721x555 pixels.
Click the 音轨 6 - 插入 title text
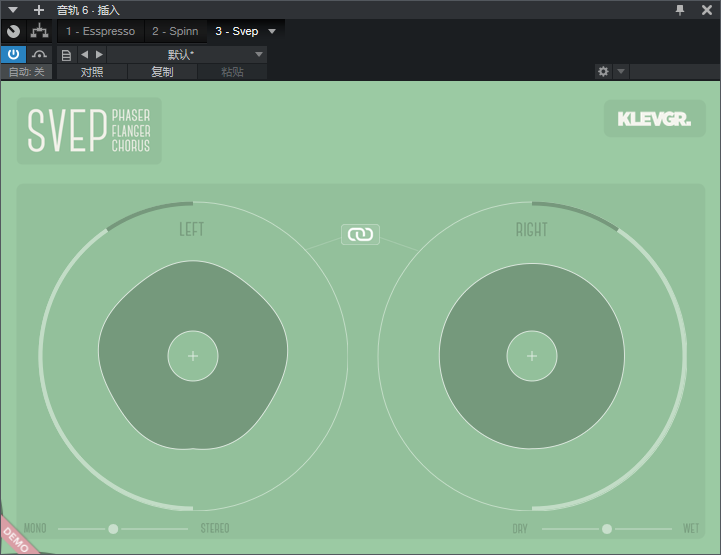(88, 10)
